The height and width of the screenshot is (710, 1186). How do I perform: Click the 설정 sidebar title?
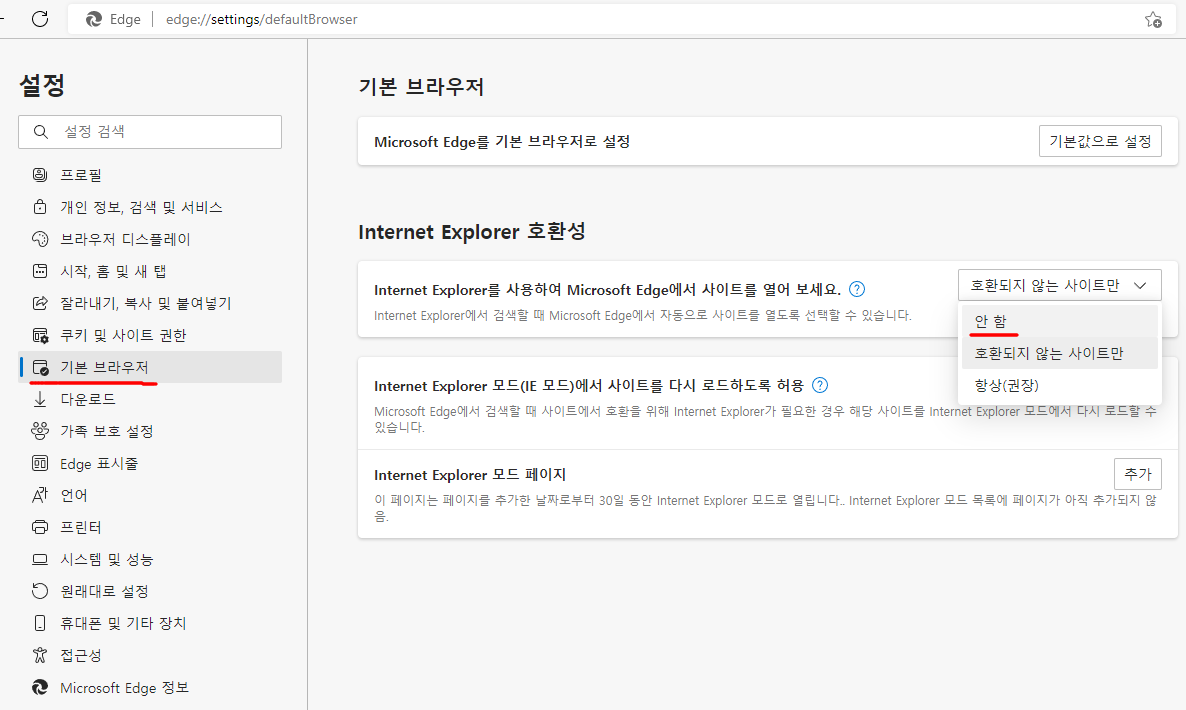click(42, 85)
